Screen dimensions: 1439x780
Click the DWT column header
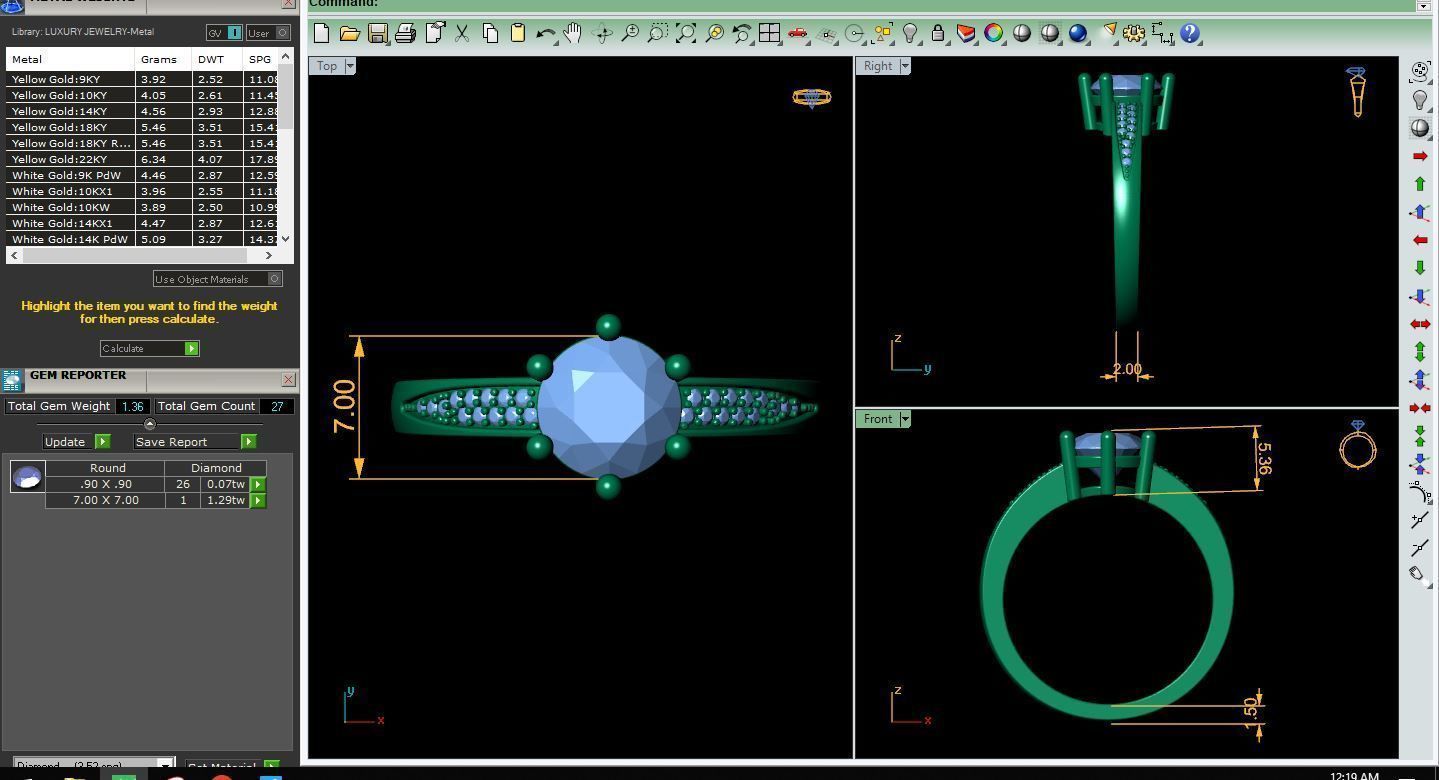217,59
